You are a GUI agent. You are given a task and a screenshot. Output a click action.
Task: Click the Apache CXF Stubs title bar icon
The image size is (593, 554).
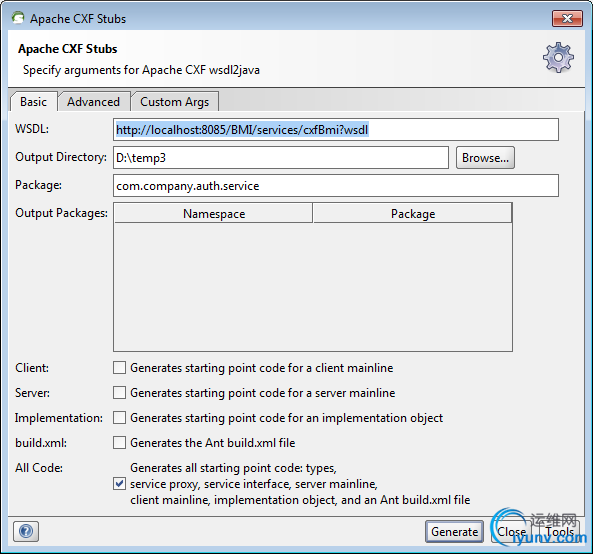(17, 18)
